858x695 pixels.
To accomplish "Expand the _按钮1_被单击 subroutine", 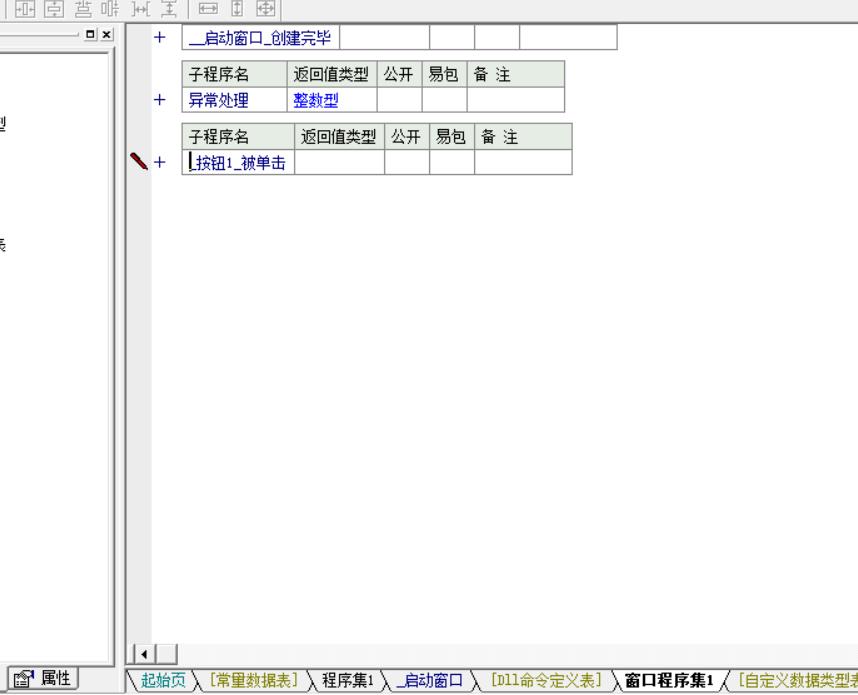I will (159, 163).
